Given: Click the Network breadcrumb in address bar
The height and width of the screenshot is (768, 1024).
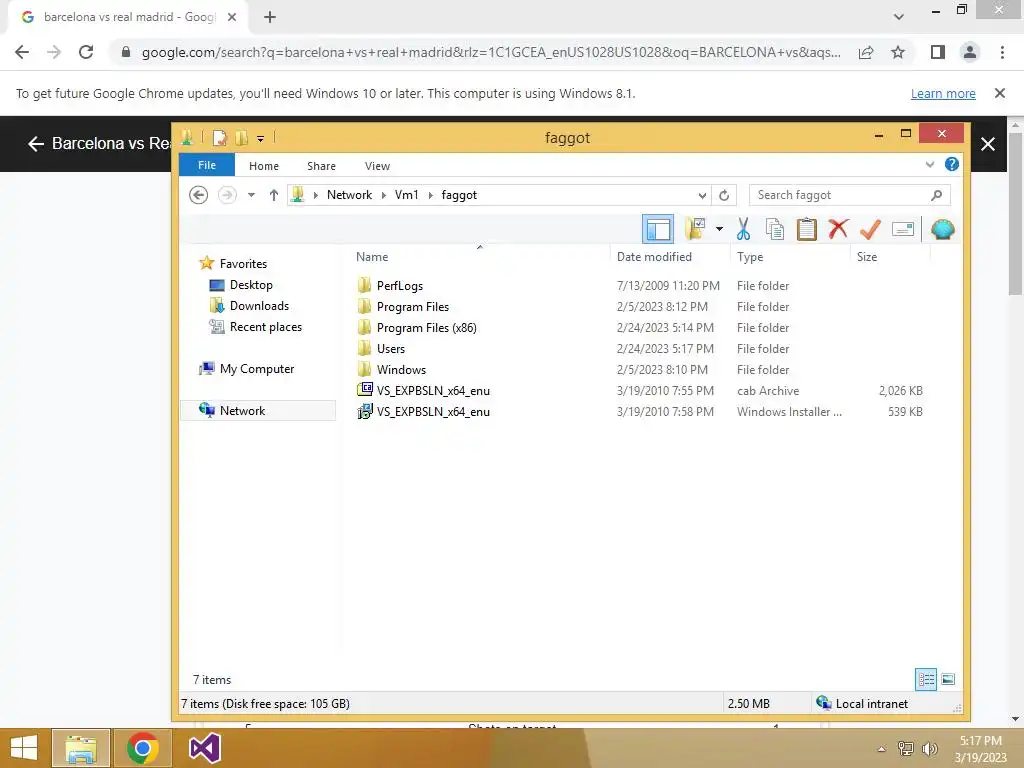Looking at the screenshot, I should coord(349,195).
